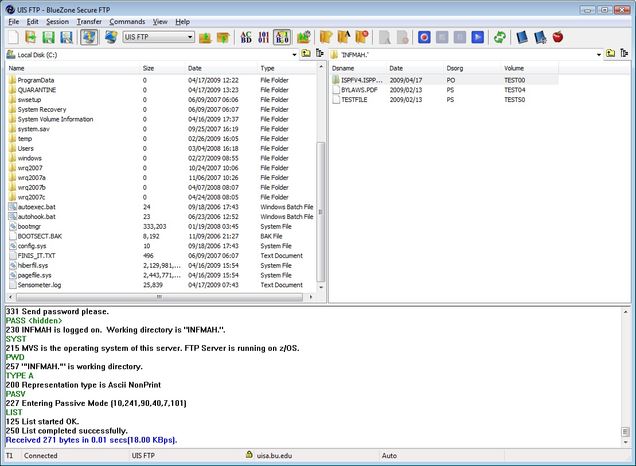Click the Open session icon with green arrow
636x466 pixels.
[x=31, y=37]
